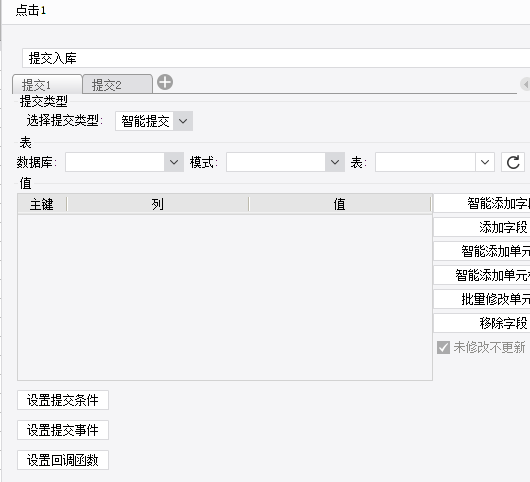Expand the 表 combo box arrow
This screenshot has width=530, height=482.
point(485,162)
